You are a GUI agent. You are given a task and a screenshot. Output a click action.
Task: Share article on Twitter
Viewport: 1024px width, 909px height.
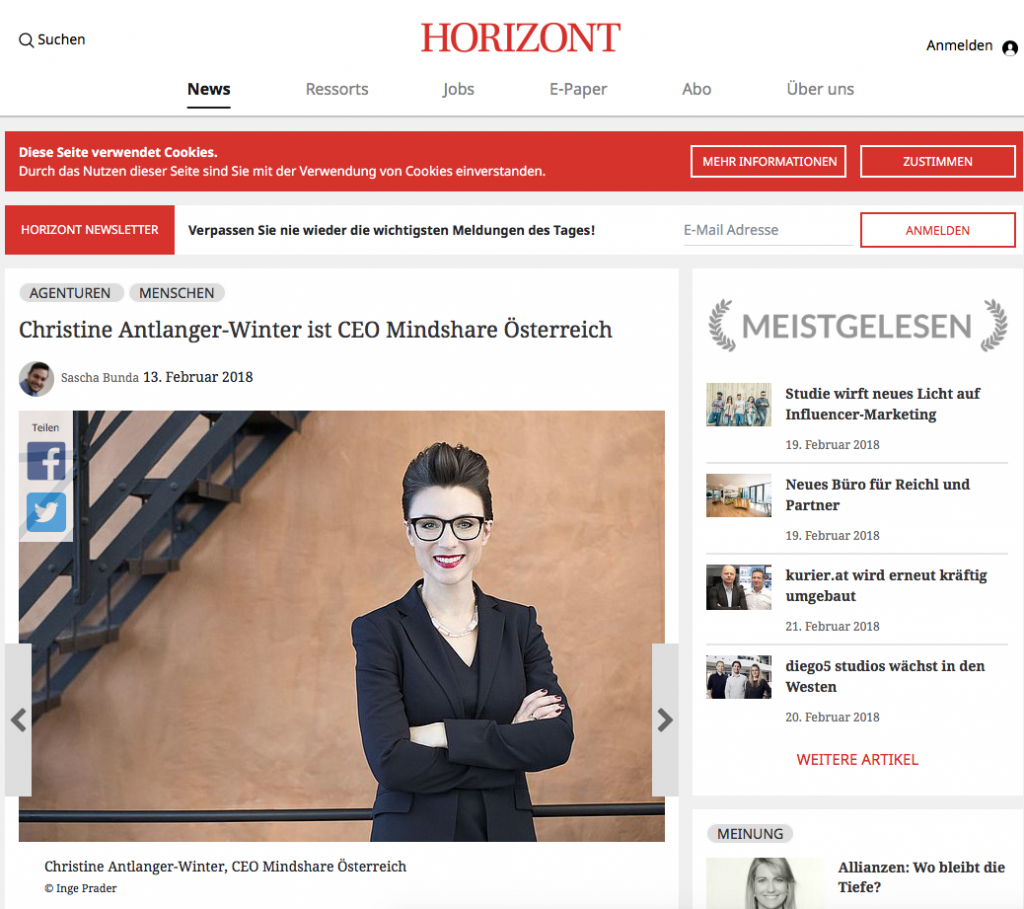coord(46,512)
